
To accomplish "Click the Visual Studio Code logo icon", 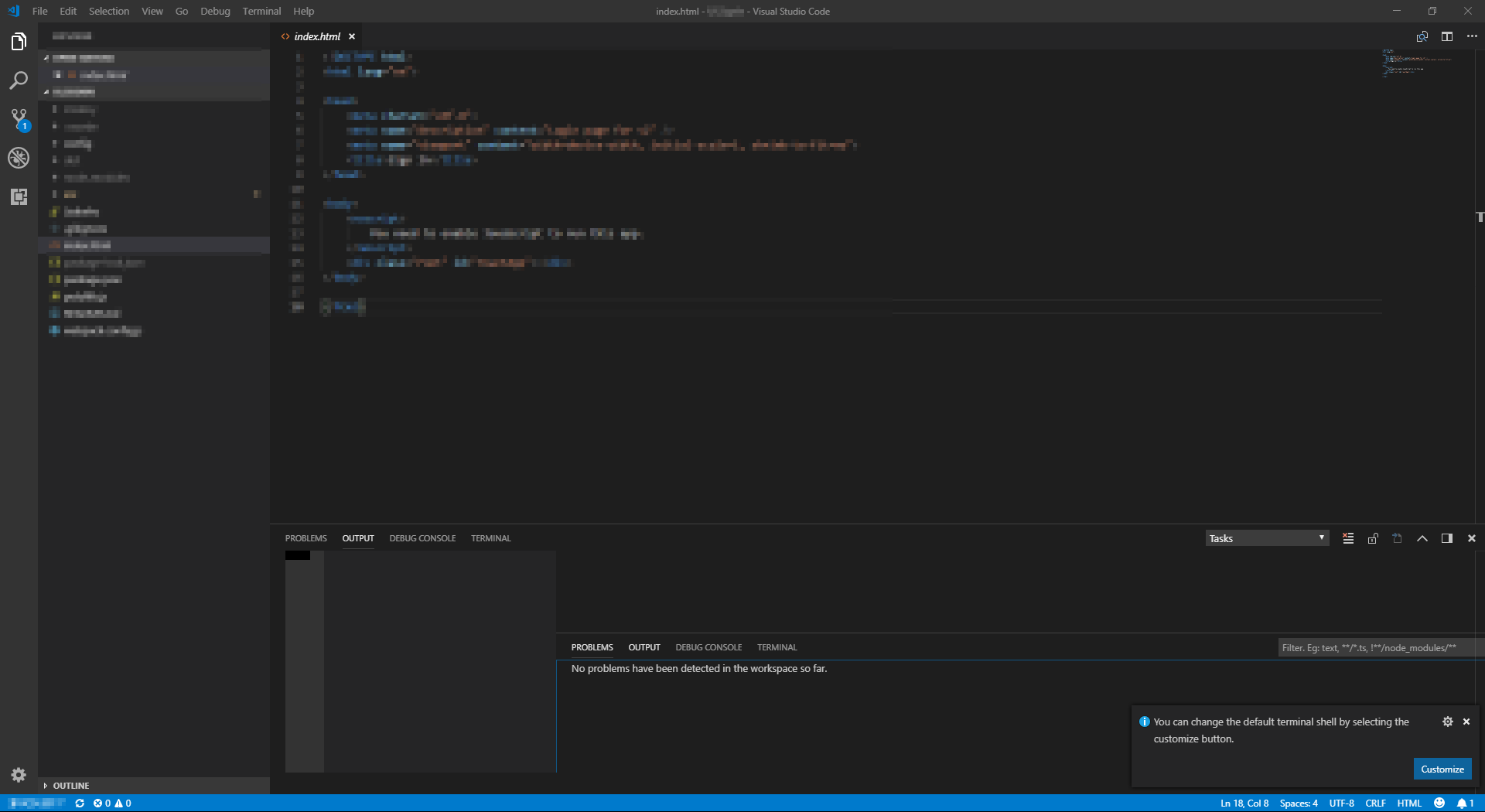I will tap(13, 11).
